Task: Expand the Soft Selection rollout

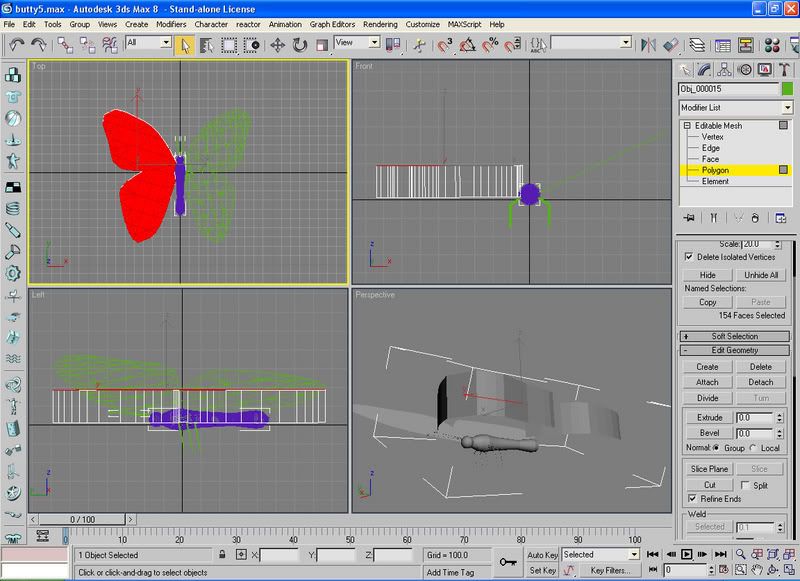Action: 735,336
